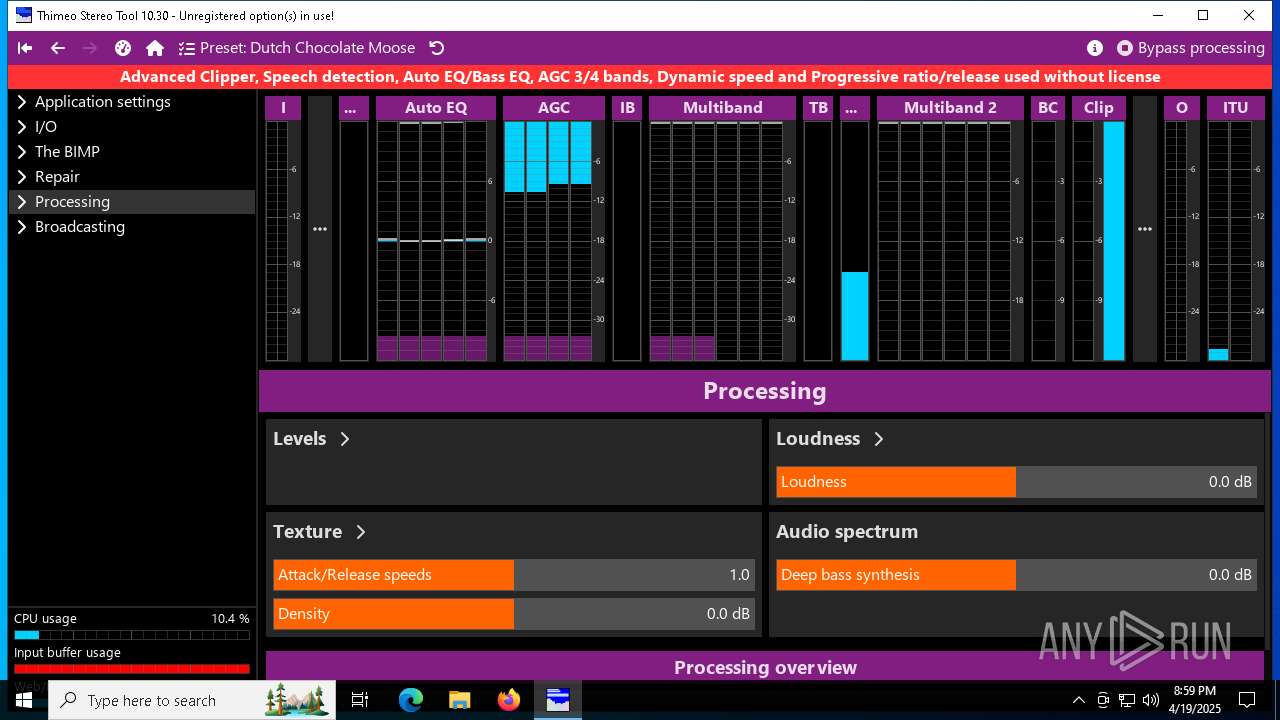Select the TB meter tab
Image resolution: width=1280 pixels, height=720 pixels.
click(x=818, y=108)
